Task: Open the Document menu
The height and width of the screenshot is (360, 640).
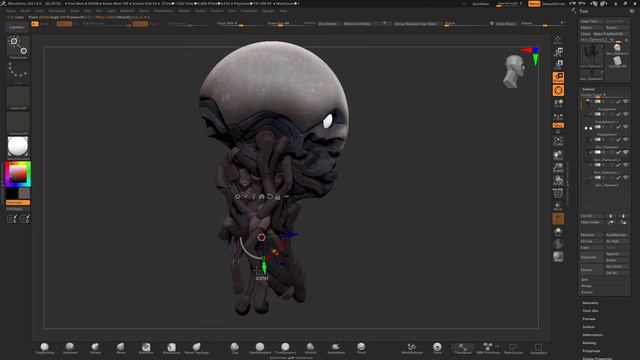Action: [x=57, y=11]
